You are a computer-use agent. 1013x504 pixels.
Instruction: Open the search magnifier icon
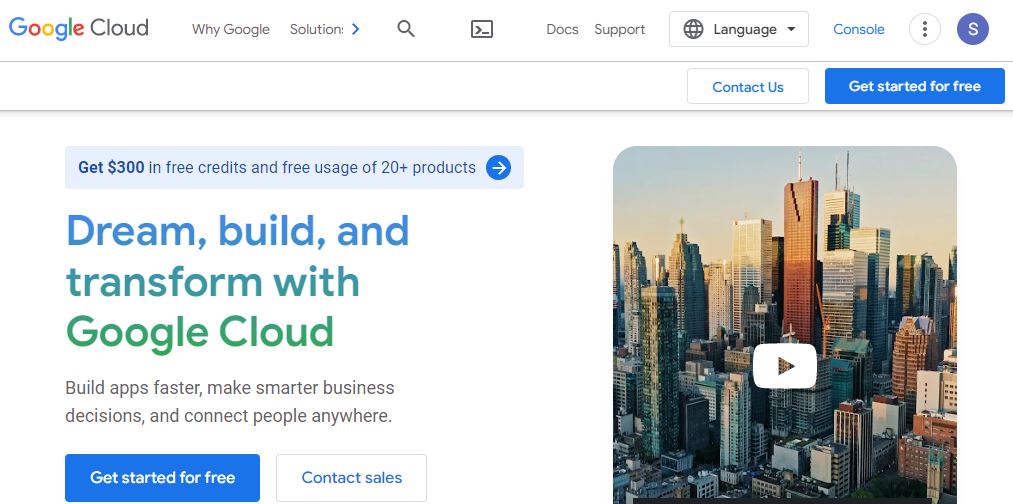406,29
